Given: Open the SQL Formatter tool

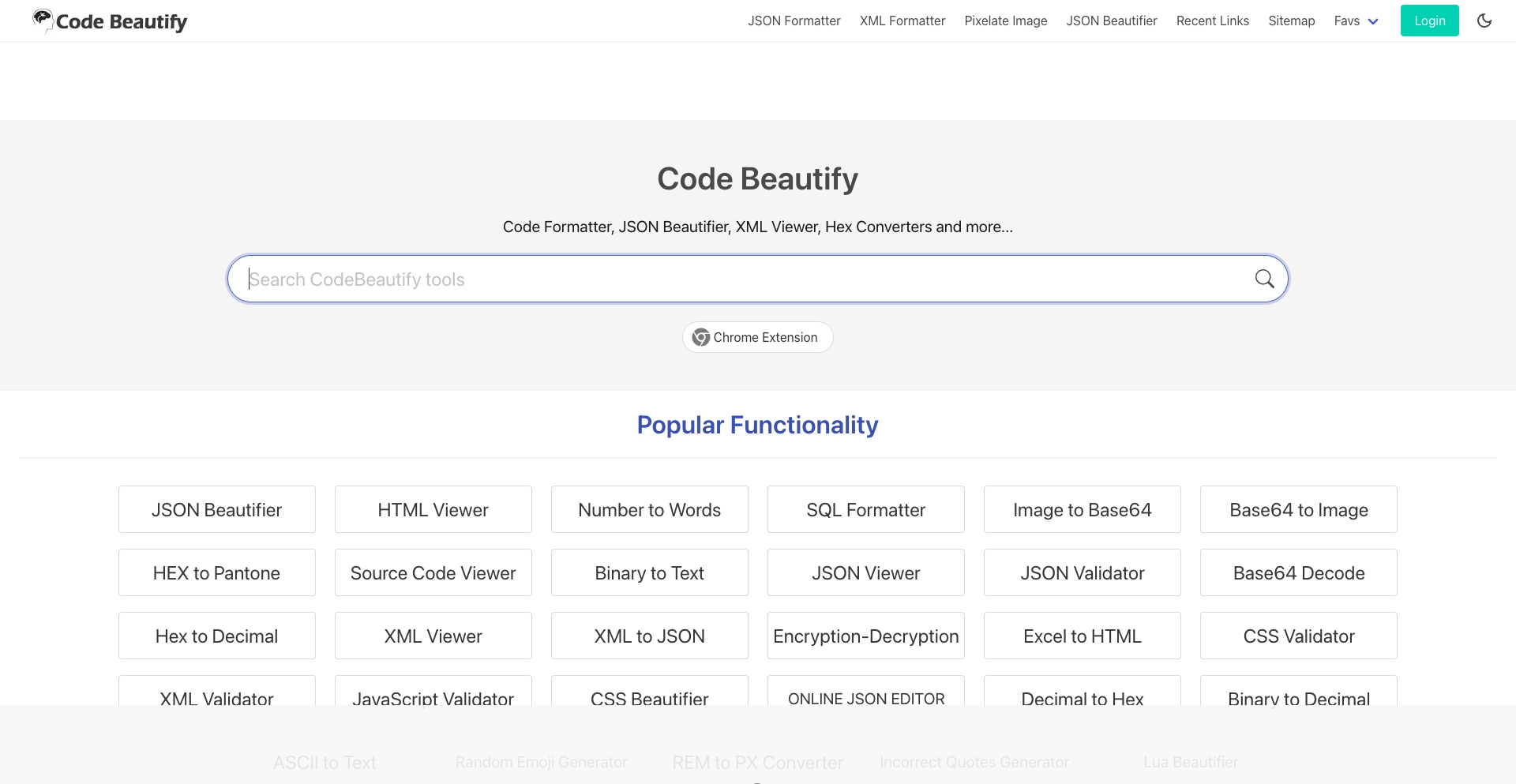Looking at the screenshot, I should click(x=865, y=509).
